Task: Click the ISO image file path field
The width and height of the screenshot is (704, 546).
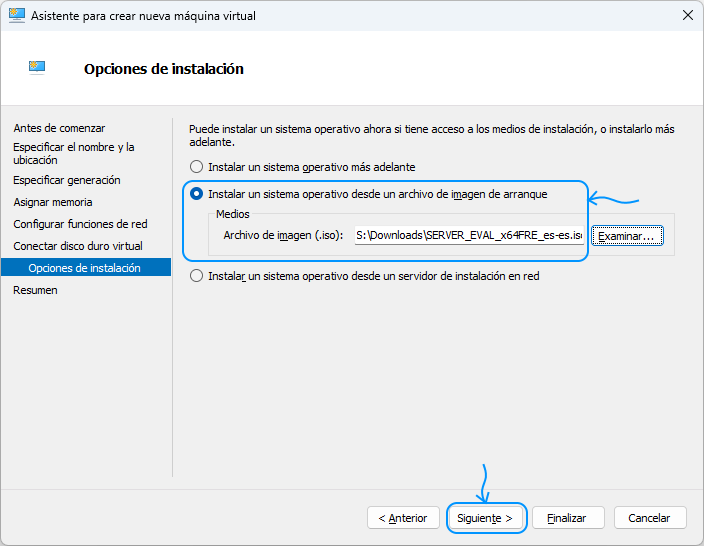Action: tap(469, 235)
